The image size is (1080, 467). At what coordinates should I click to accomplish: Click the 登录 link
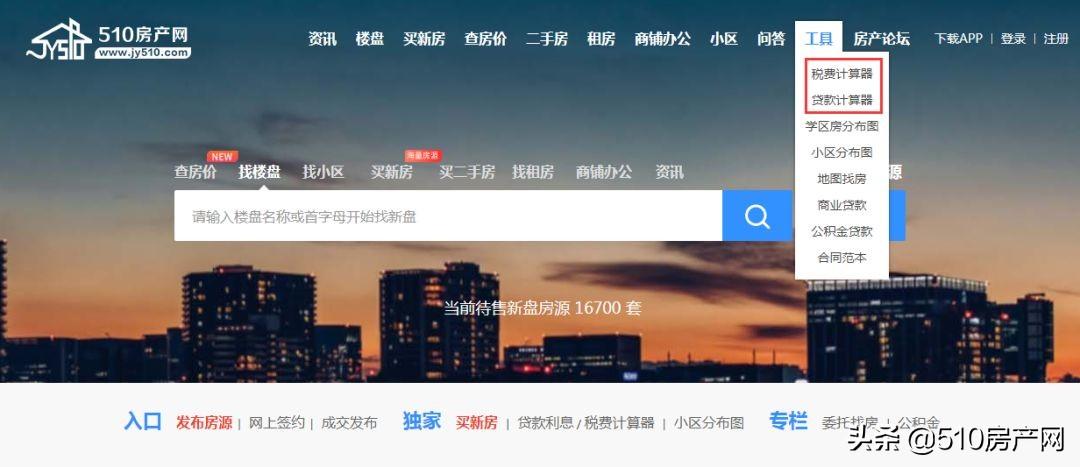point(1013,39)
